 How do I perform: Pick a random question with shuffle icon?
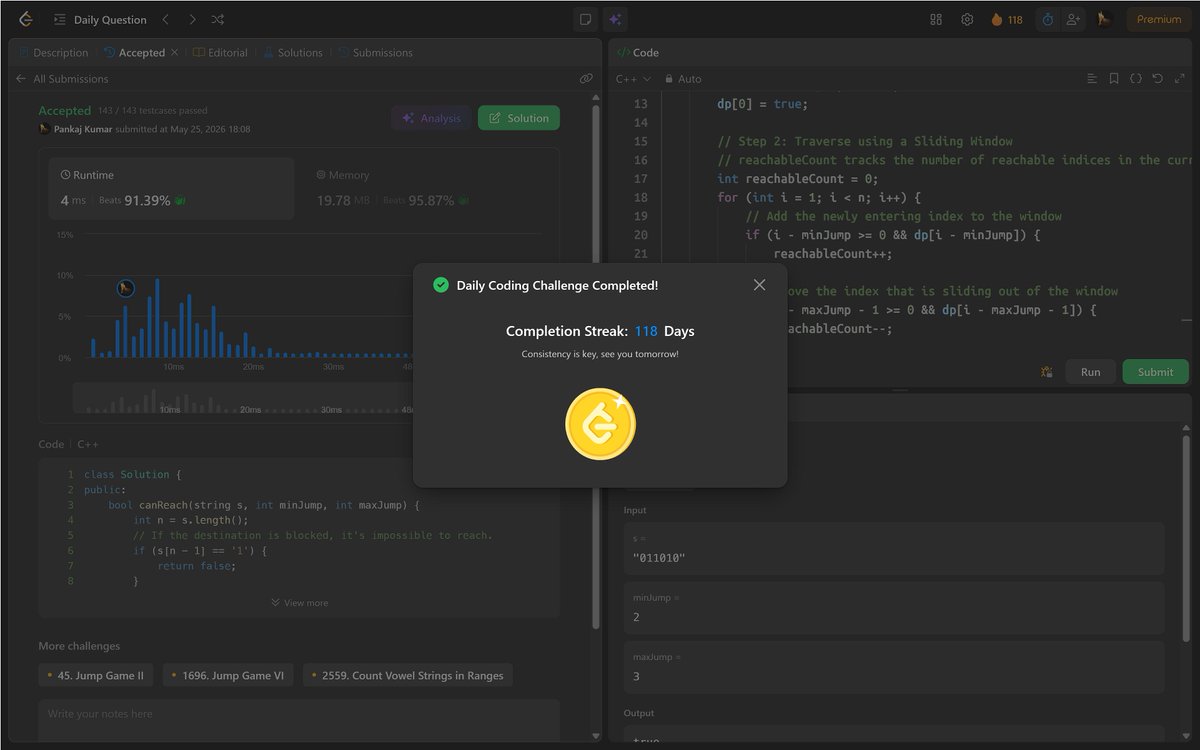tap(218, 19)
